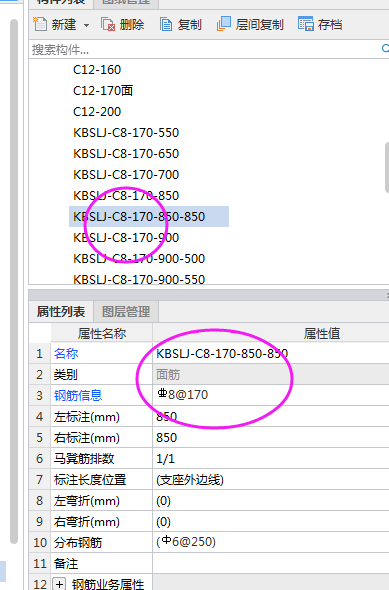Click the 属性名称 column header
The image size is (389, 590).
[102, 333]
